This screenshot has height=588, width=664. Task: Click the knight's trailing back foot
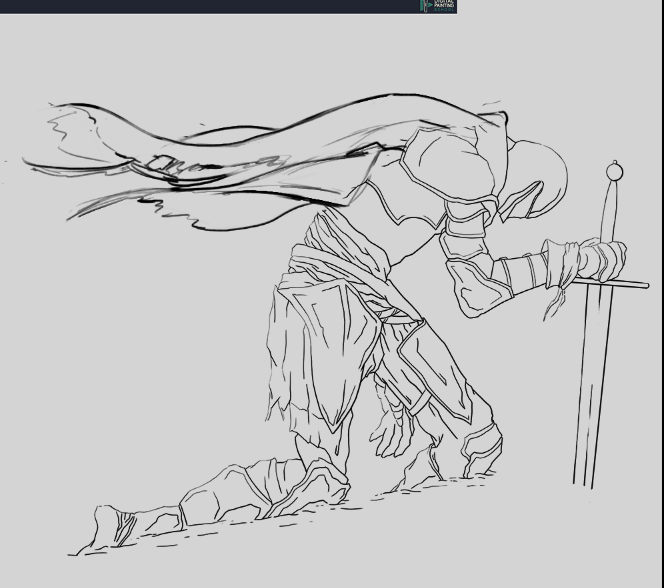(110, 527)
